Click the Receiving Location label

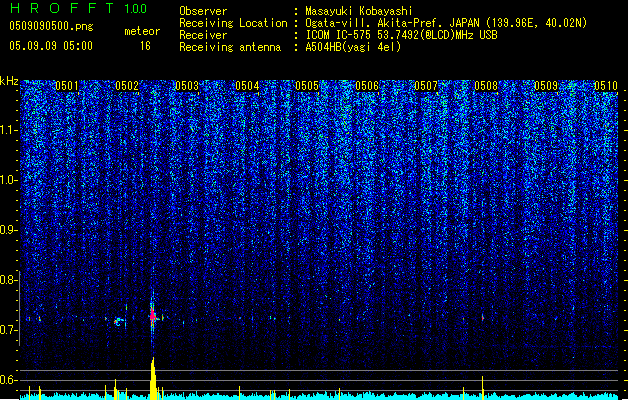point(233,23)
